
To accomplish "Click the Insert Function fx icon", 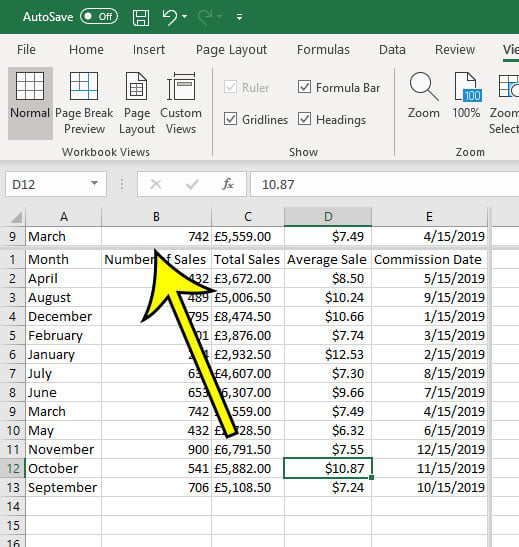I will point(228,184).
